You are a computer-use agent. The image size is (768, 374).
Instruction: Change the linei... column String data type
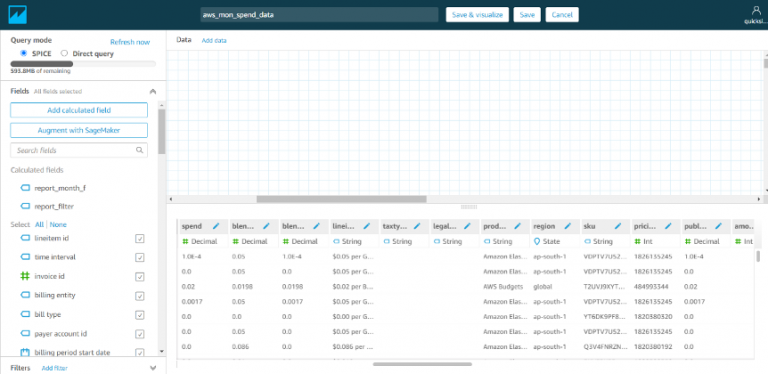[x=347, y=241]
